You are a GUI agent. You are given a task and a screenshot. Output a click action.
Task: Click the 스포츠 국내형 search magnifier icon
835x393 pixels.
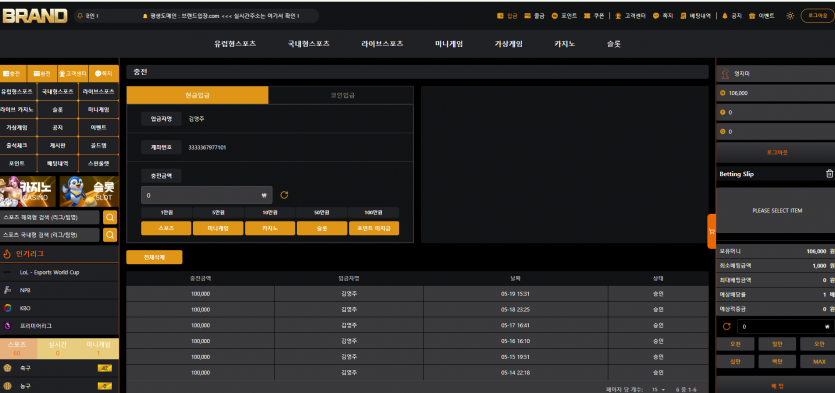tap(110, 235)
